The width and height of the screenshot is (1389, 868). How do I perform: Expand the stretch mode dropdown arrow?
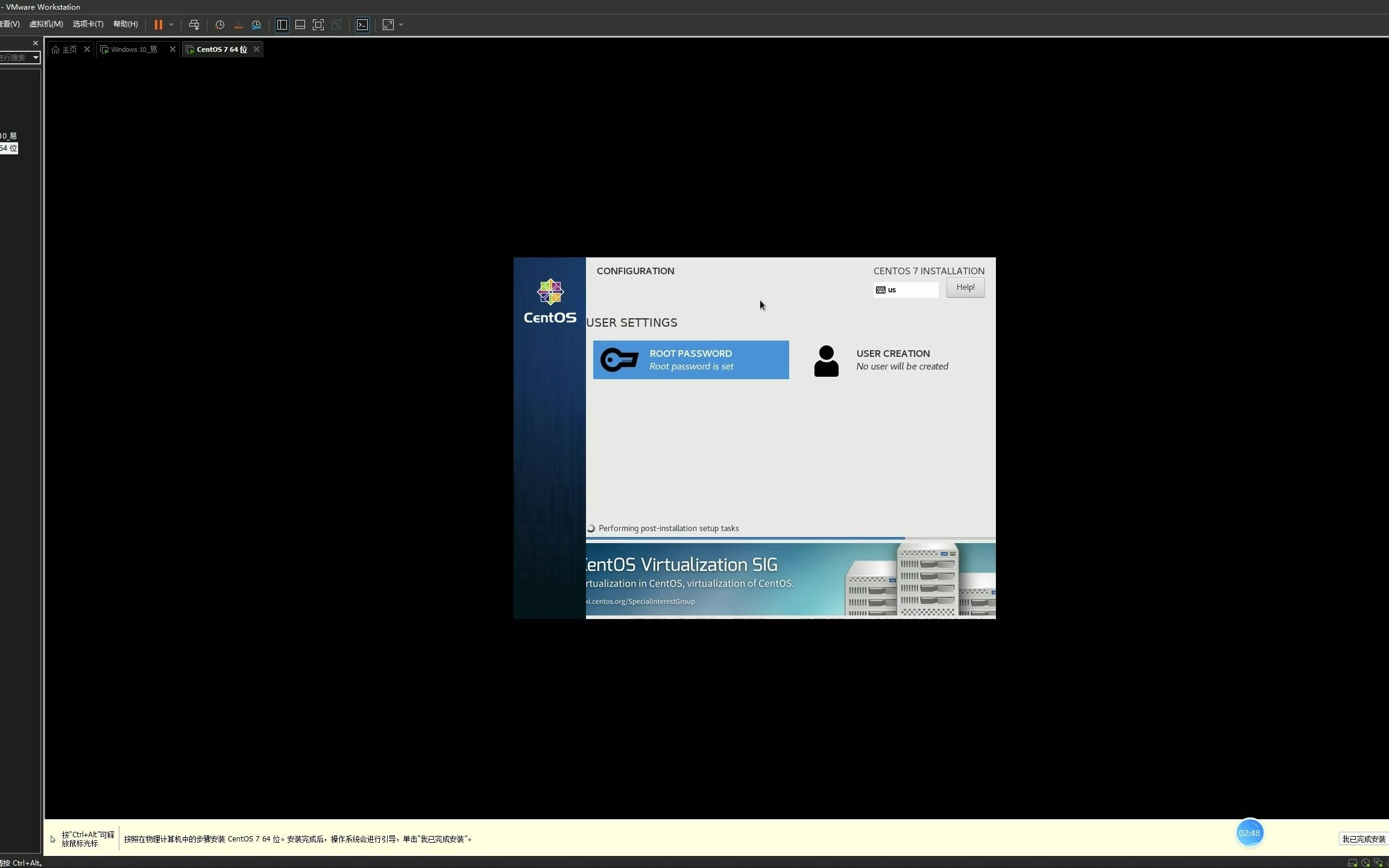coord(401,25)
